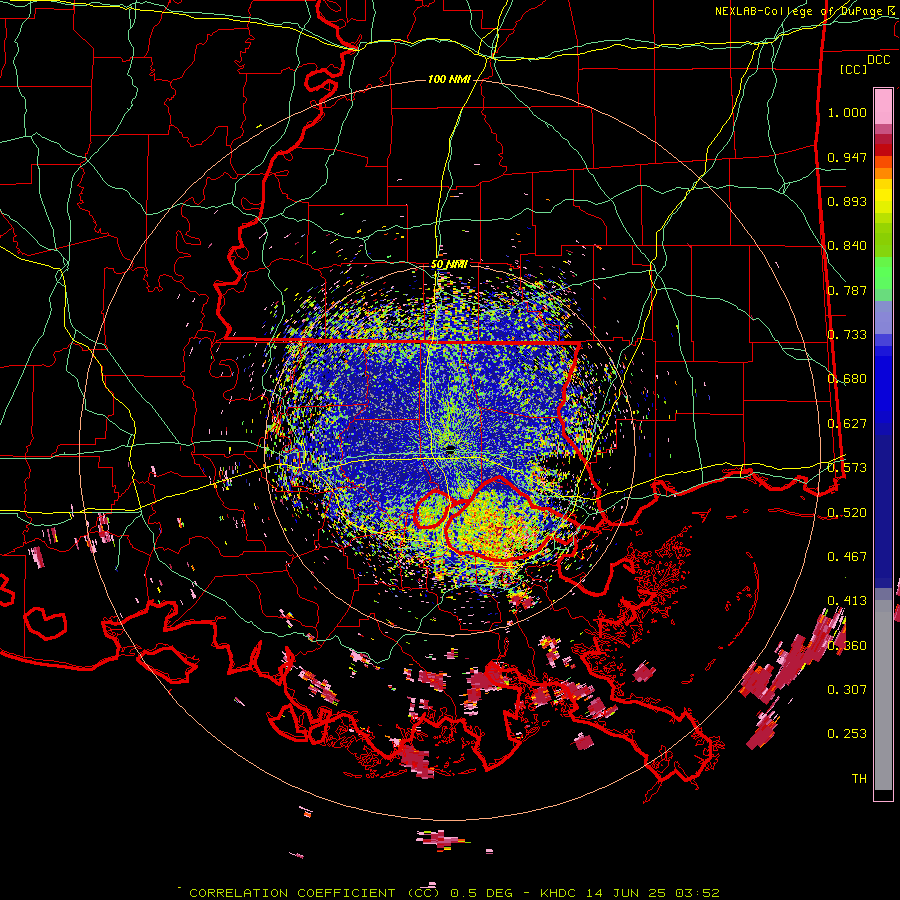Screen dimensions: 900x900
Task: Click the 0.253 scale value
Action: (847, 734)
